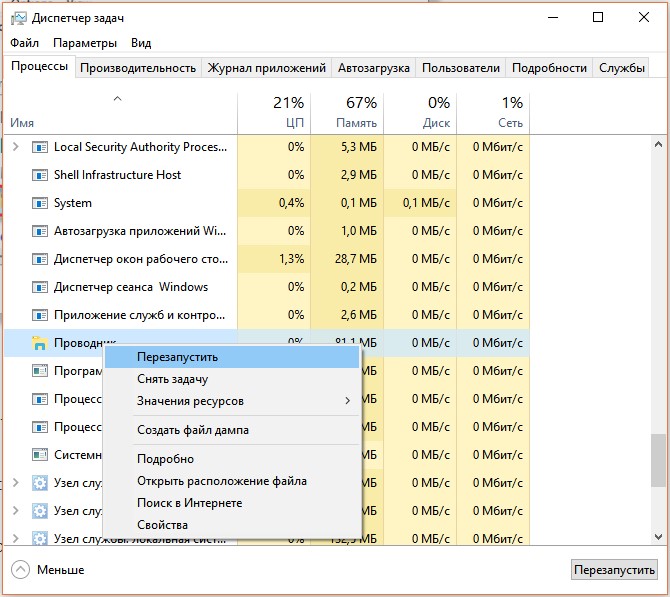
Task: Click the Меньше collapse arrow icon
Action: [20, 570]
